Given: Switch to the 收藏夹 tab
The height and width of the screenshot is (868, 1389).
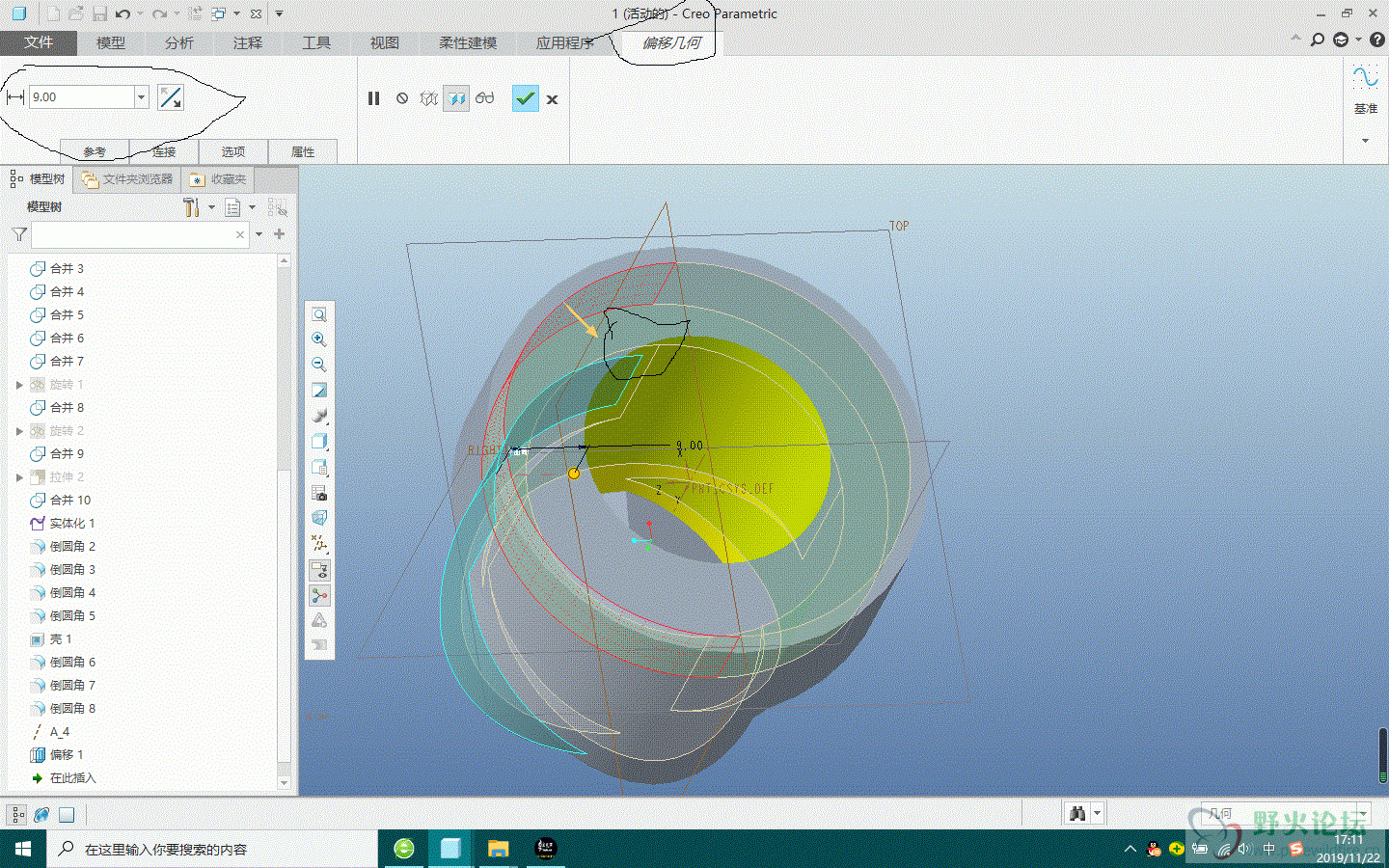Looking at the screenshot, I should coord(218,179).
